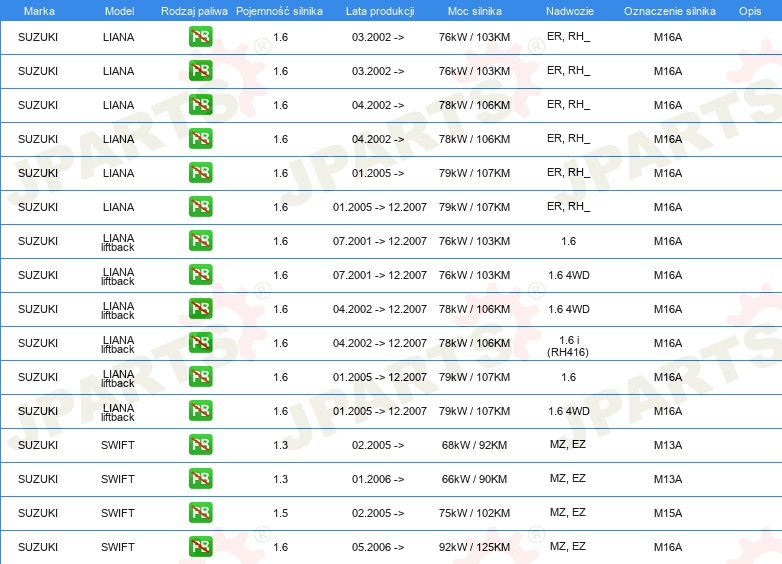Select '04.2002 -> 12.2007' in the RH416 row
782x564 pixels.
pos(380,343)
